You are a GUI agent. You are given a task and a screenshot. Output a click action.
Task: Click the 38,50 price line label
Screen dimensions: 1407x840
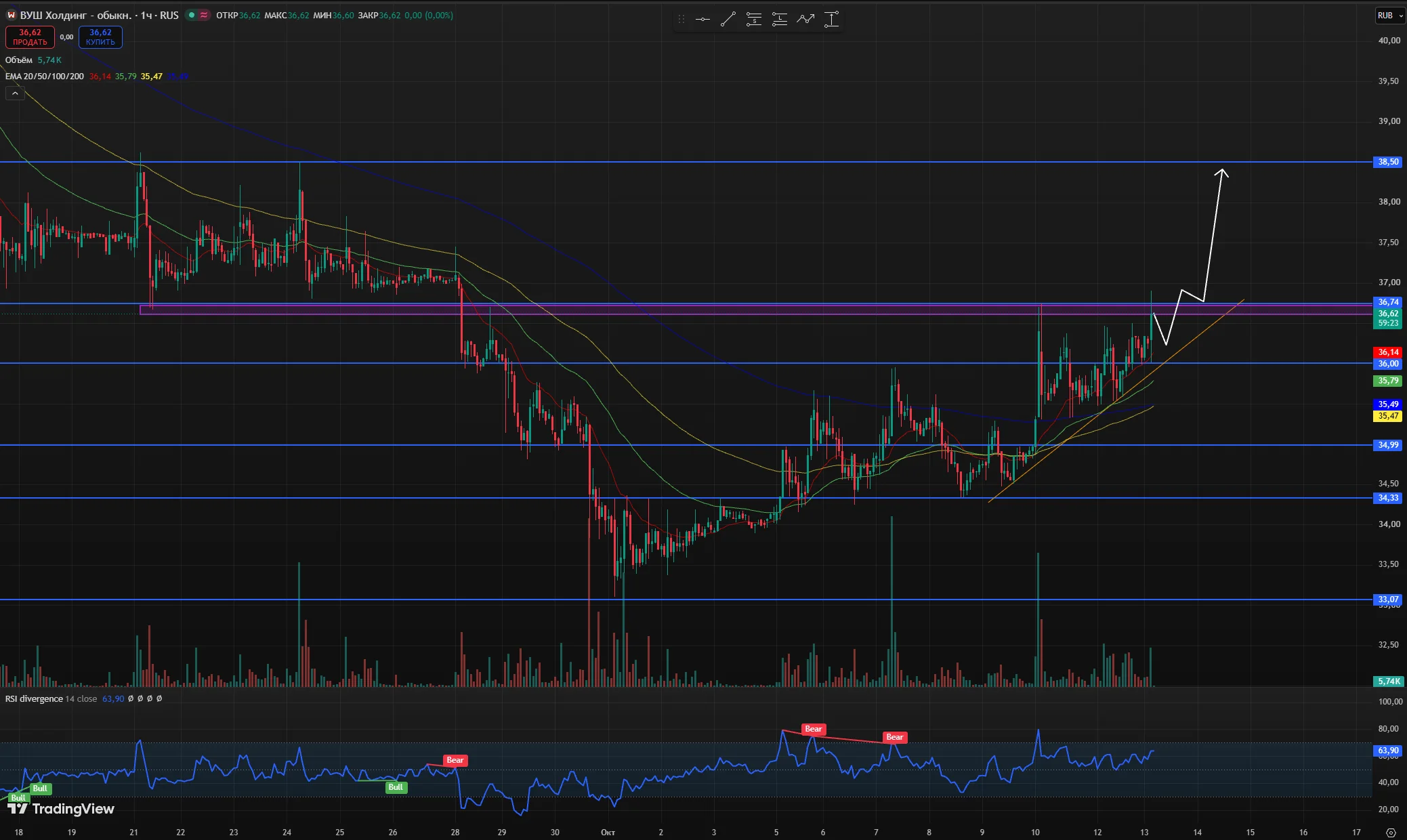(x=1388, y=162)
